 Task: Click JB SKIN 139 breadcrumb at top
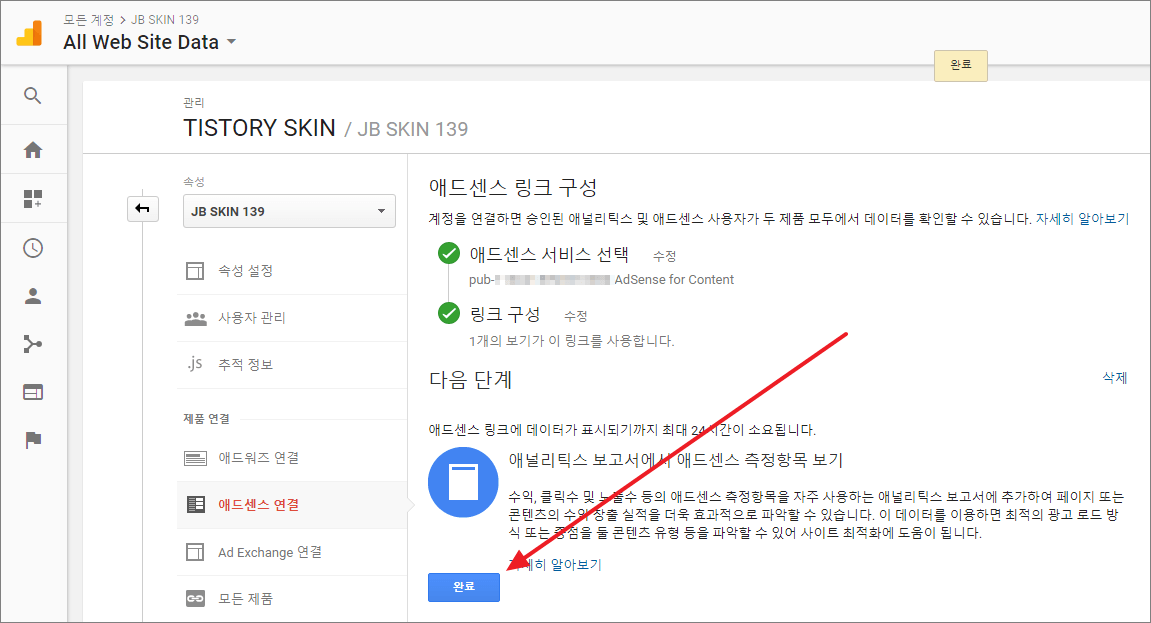tap(165, 20)
